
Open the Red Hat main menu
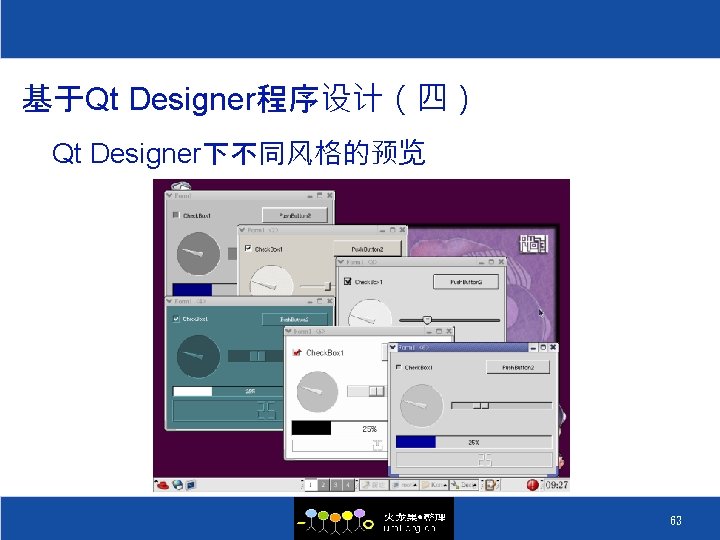click(162, 484)
